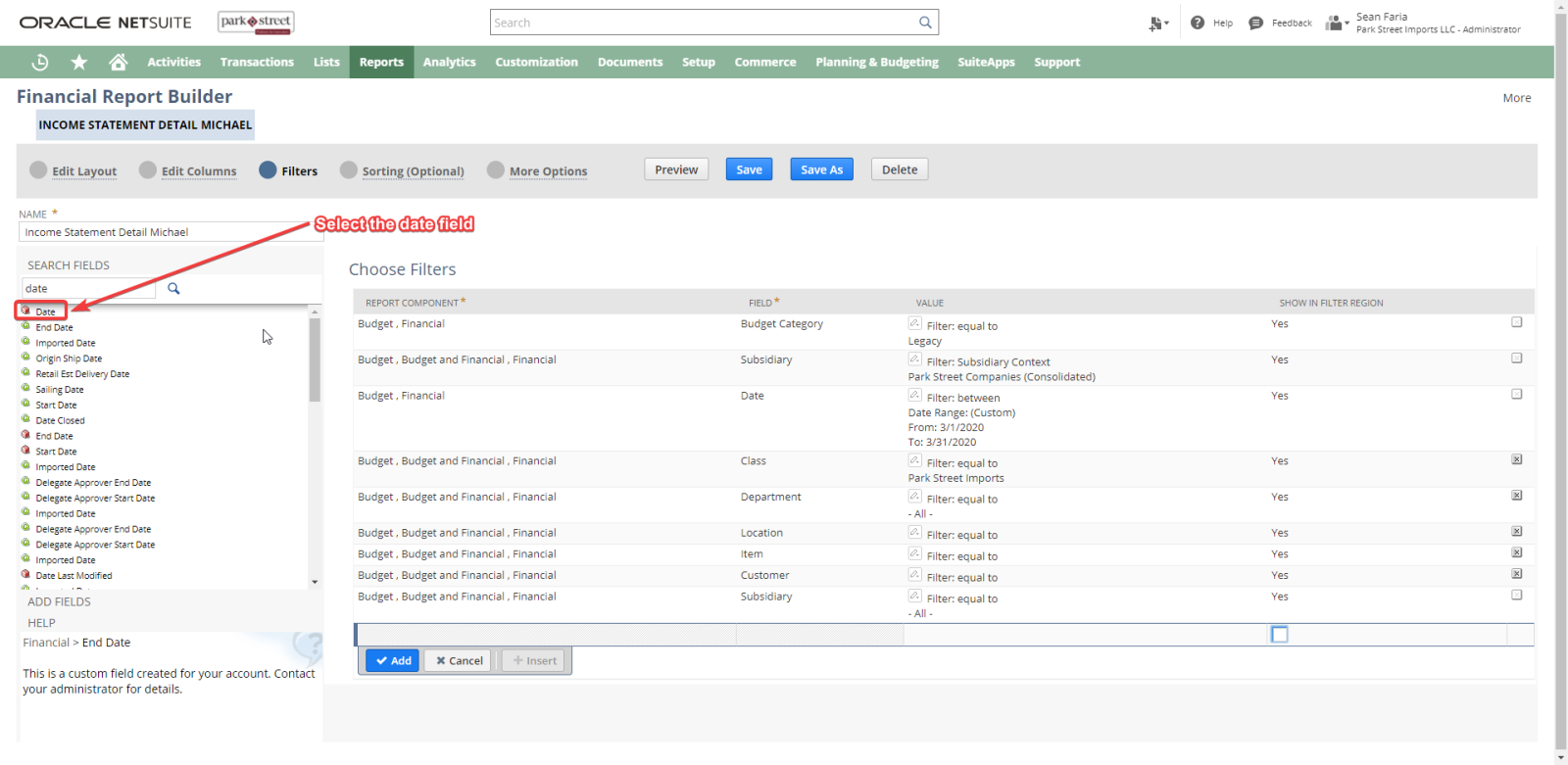Open the Recent Records clock icon

[40, 62]
